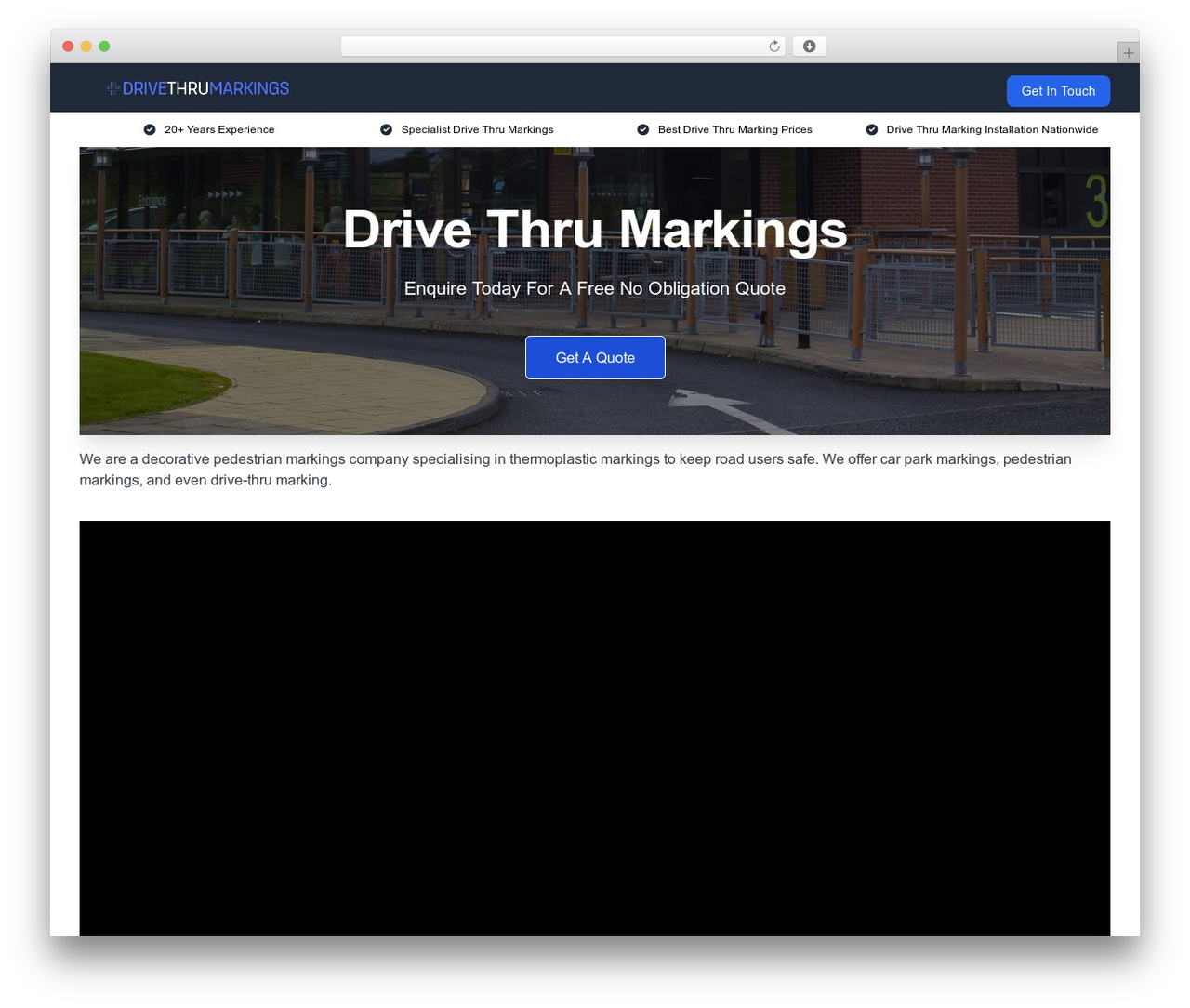1190x1008 pixels.
Task: Open a new tab with plus icon
Action: 1128,53
